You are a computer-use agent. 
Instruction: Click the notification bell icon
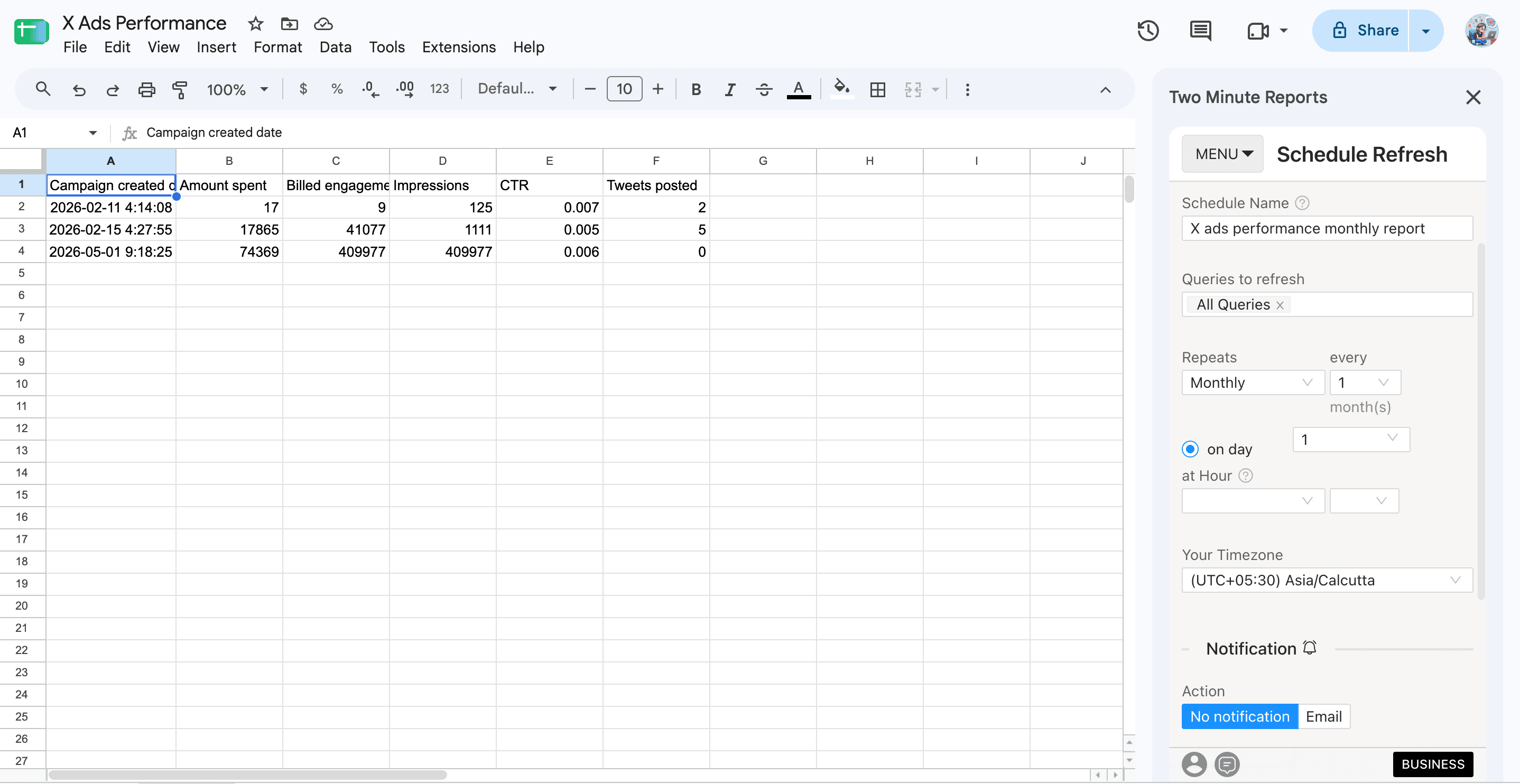(1310, 648)
